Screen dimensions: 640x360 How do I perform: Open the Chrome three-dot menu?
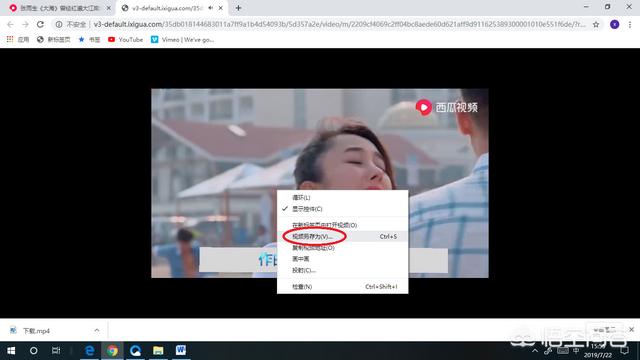pos(630,24)
